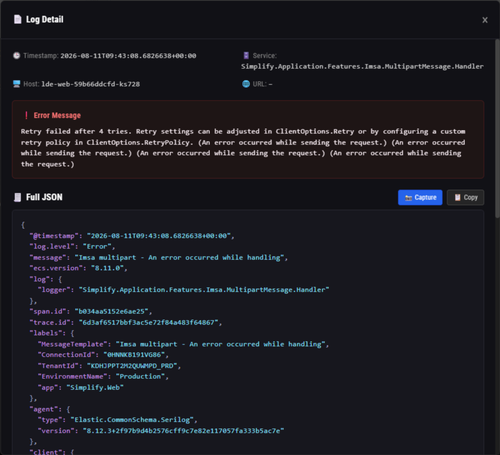Screen dimensions: 500x455
Task: Click the Service handler name text
Action: pyautogui.click(x=362, y=66)
